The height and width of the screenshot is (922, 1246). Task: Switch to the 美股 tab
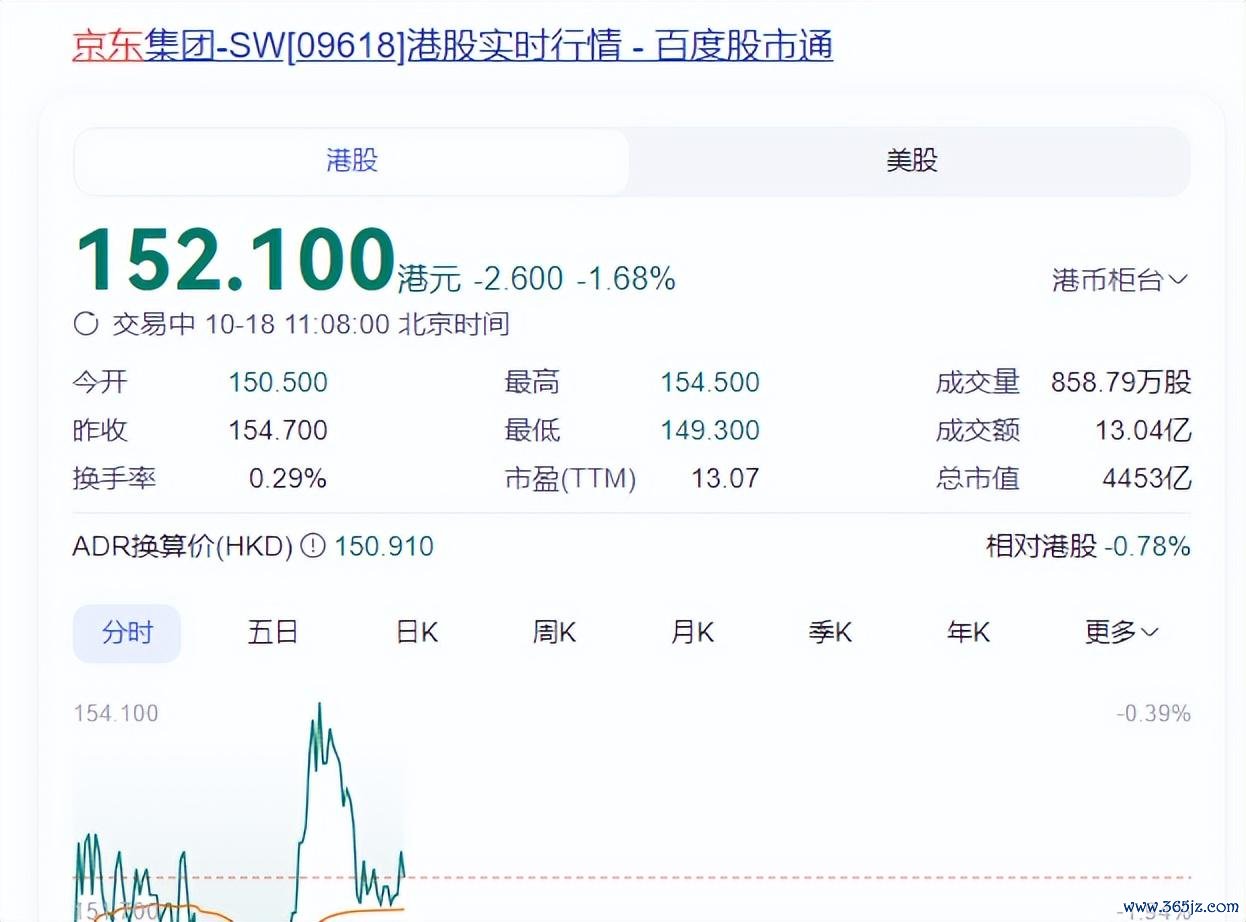tap(911, 161)
